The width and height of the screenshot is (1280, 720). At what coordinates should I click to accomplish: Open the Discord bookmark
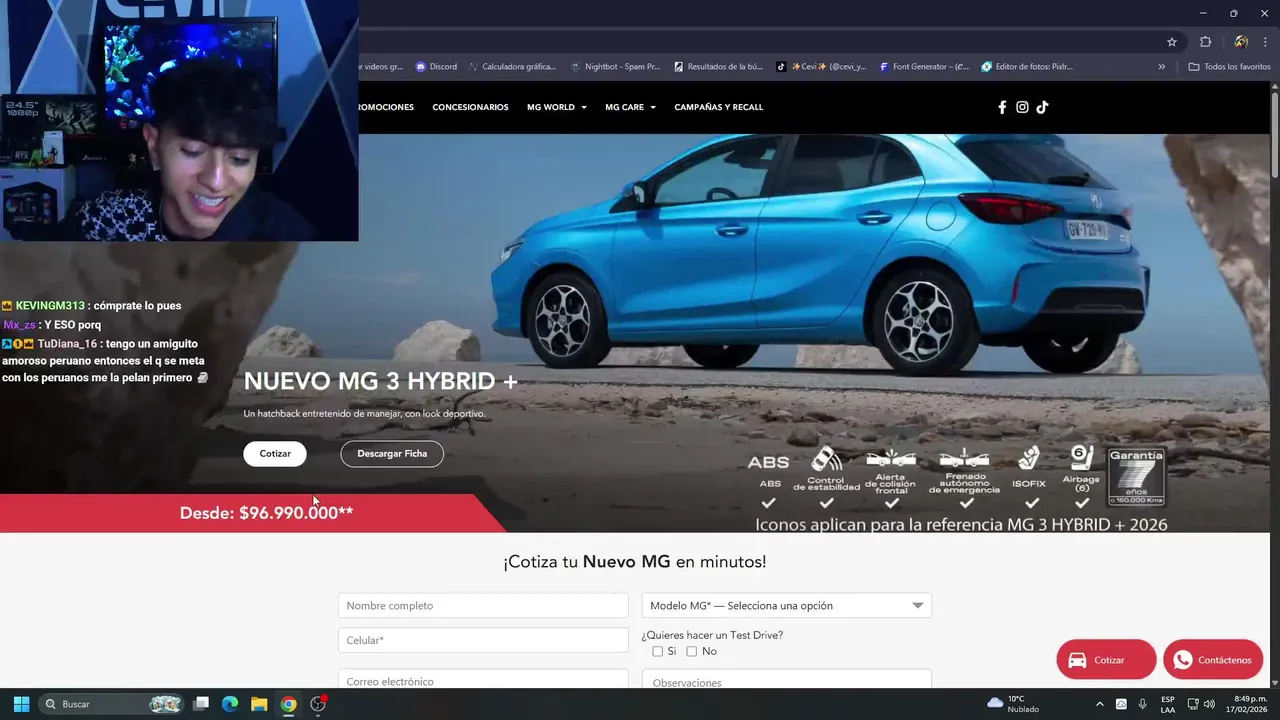tap(436, 67)
